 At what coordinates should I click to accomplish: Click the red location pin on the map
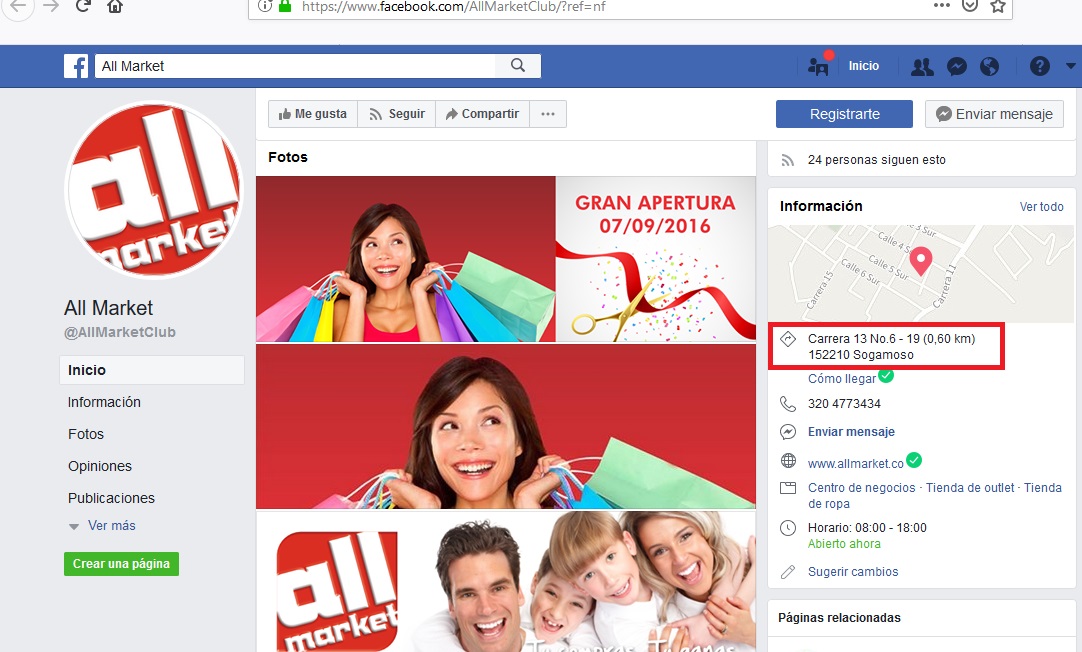point(921,261)
